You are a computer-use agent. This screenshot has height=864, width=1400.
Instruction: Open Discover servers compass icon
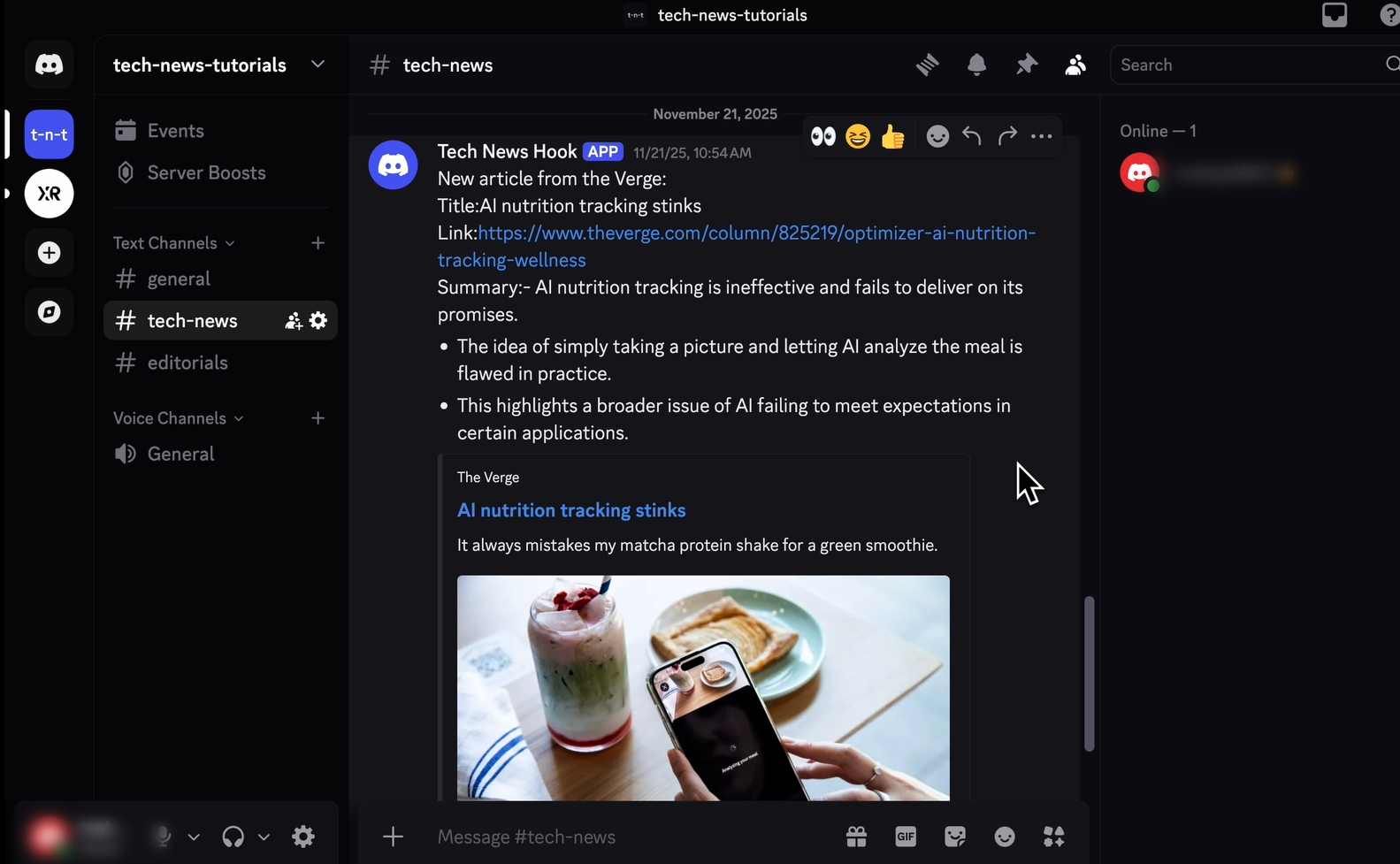click(x=49, y=312)
